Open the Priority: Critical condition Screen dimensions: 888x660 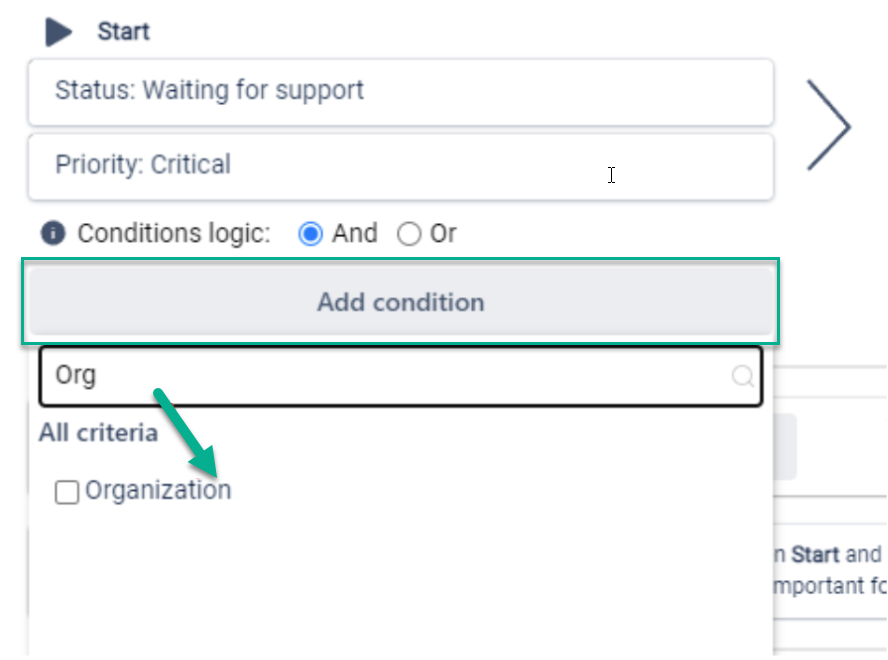tap(400, 165)
